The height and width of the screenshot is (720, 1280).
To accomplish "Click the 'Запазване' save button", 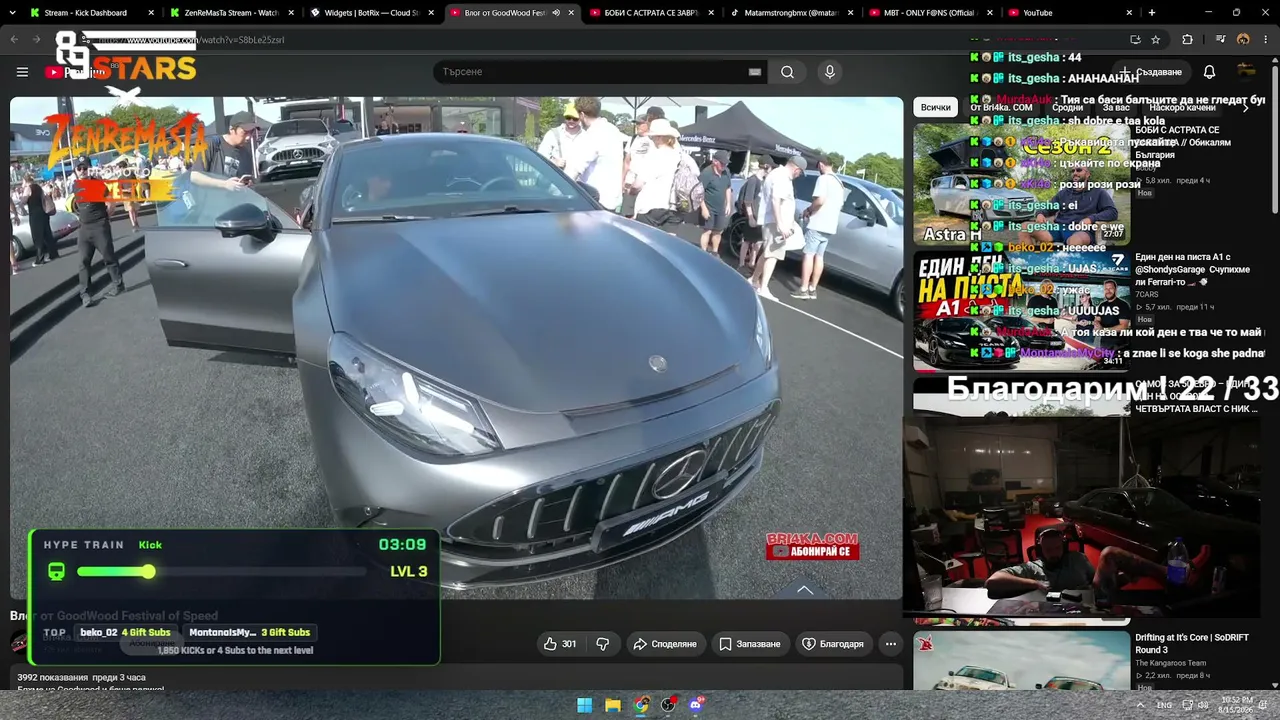I will pos(750,644).
